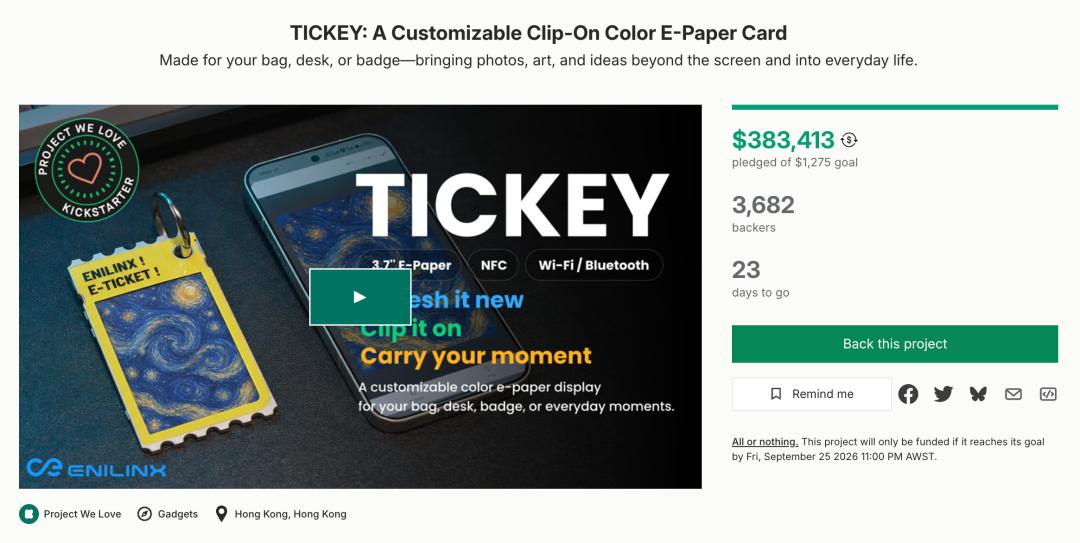Click the TICKEY project title heading

(x=539, y=32)
